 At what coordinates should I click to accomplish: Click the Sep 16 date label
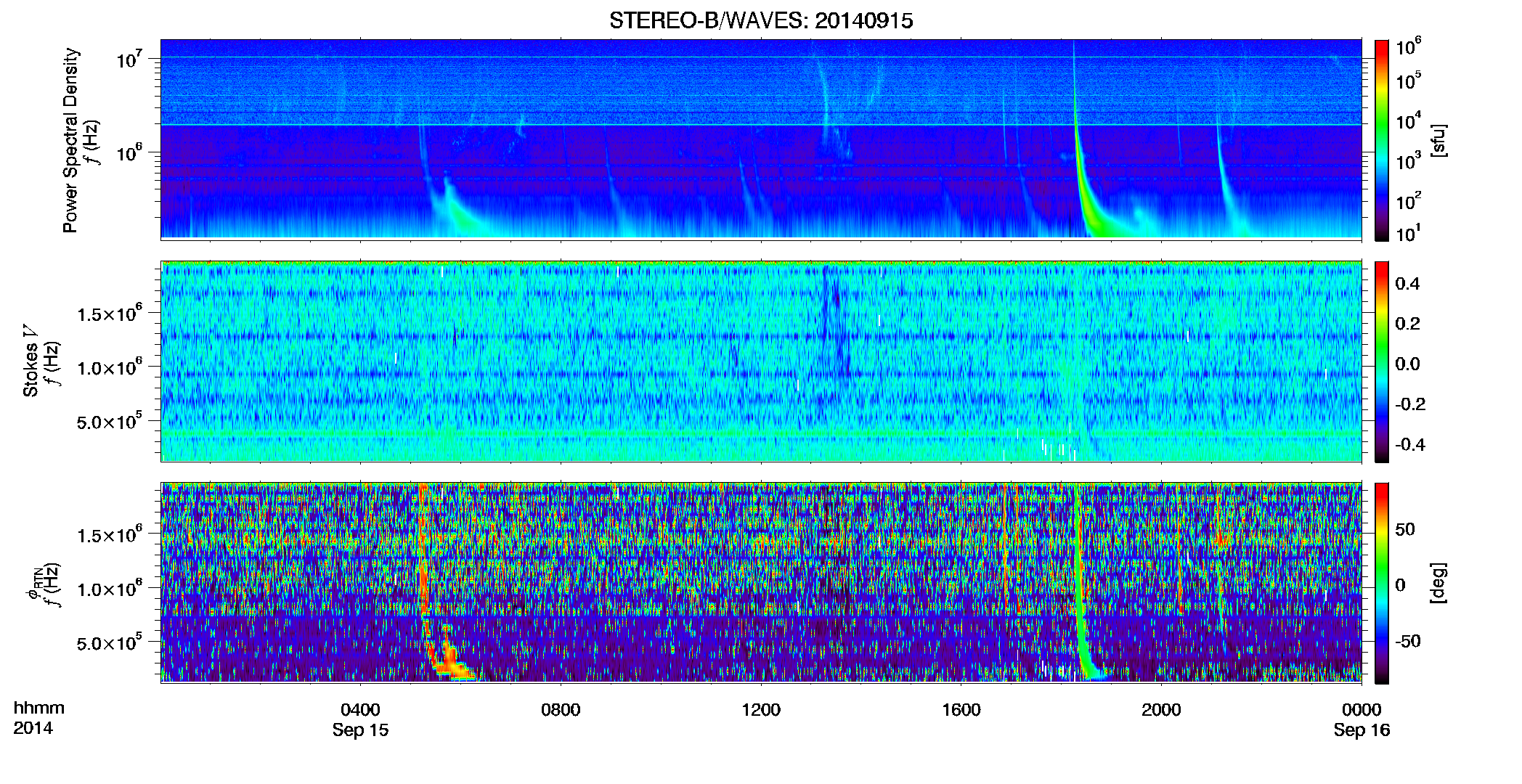click(x=1362, y=730)
